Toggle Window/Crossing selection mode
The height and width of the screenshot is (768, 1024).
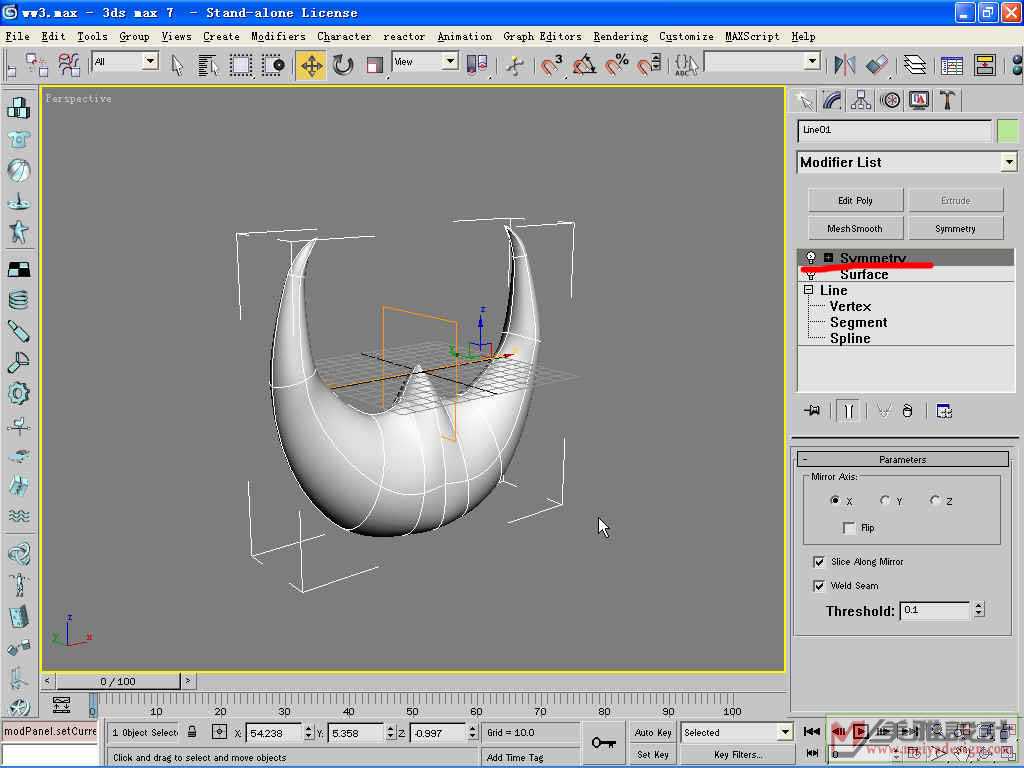tap(274, 65)
